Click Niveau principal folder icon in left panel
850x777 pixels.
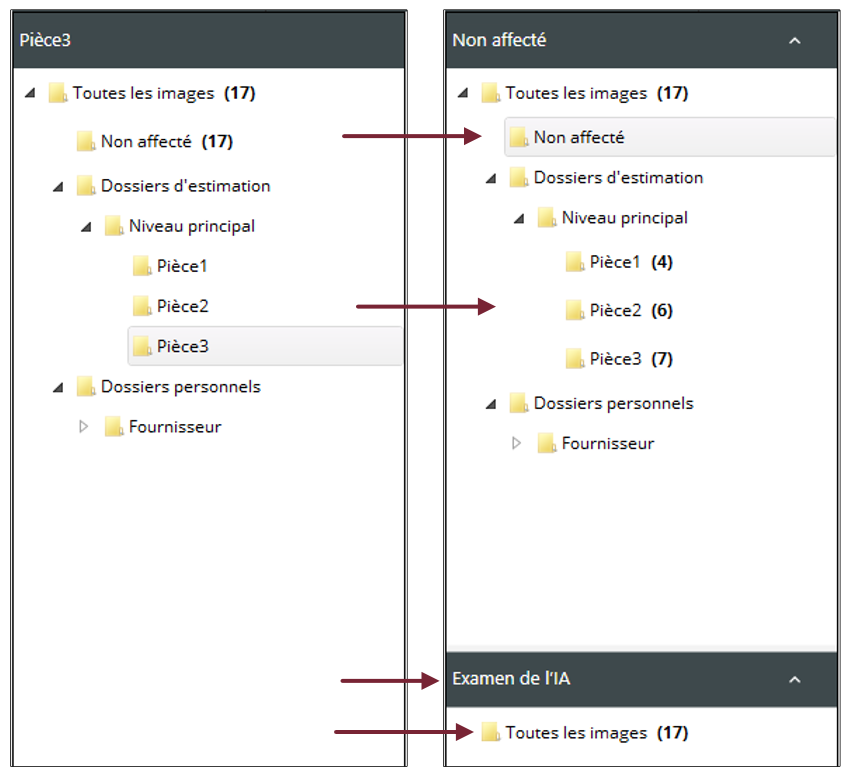coord(114,227)
